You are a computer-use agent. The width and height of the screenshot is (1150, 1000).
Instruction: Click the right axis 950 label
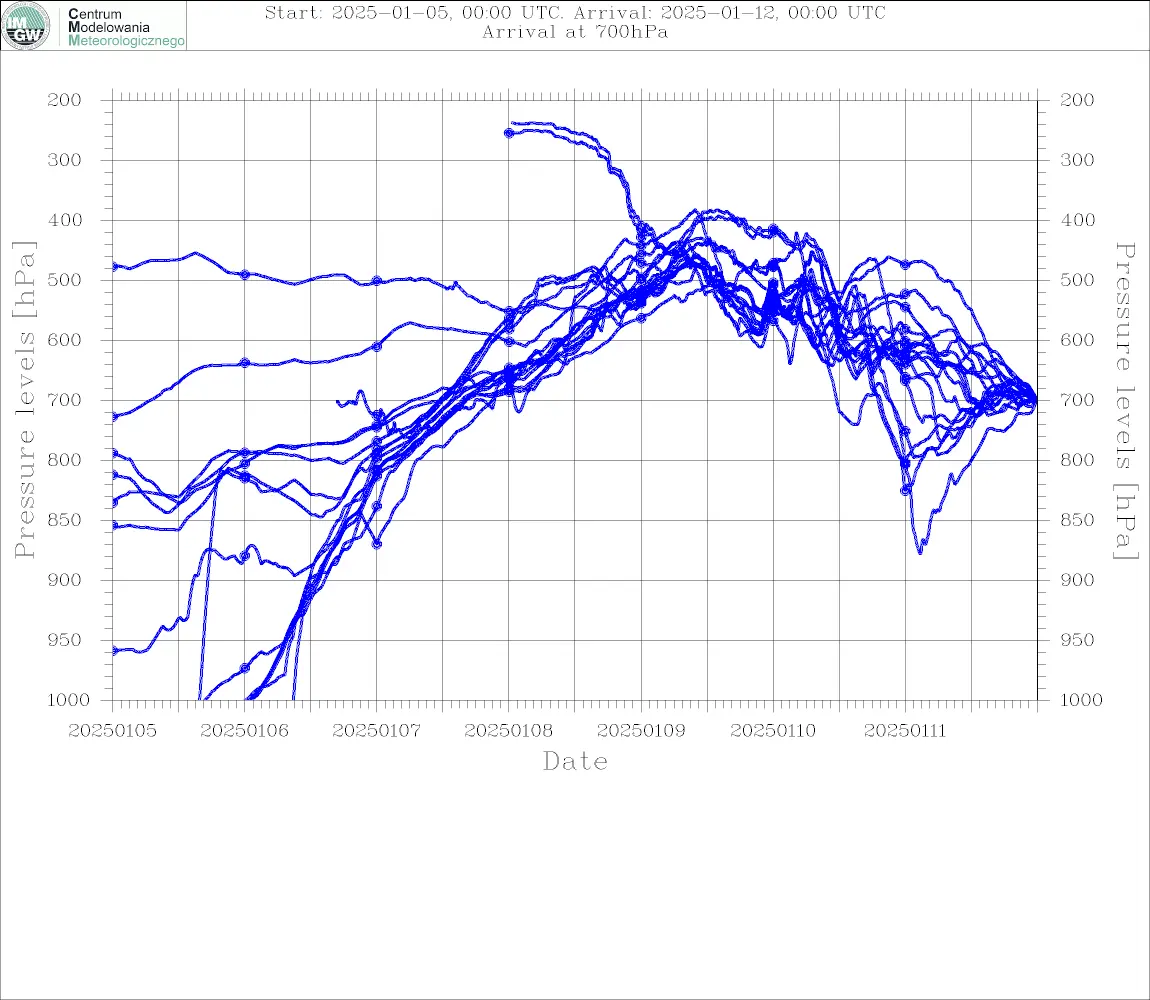click(x=1077, y=640)
